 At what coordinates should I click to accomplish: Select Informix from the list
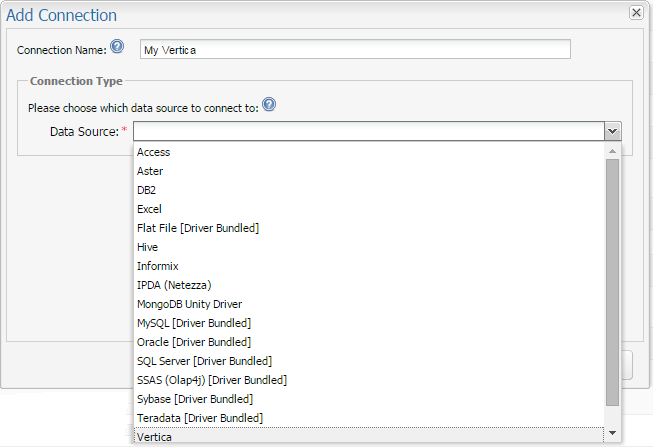click(x=158, y=266)
